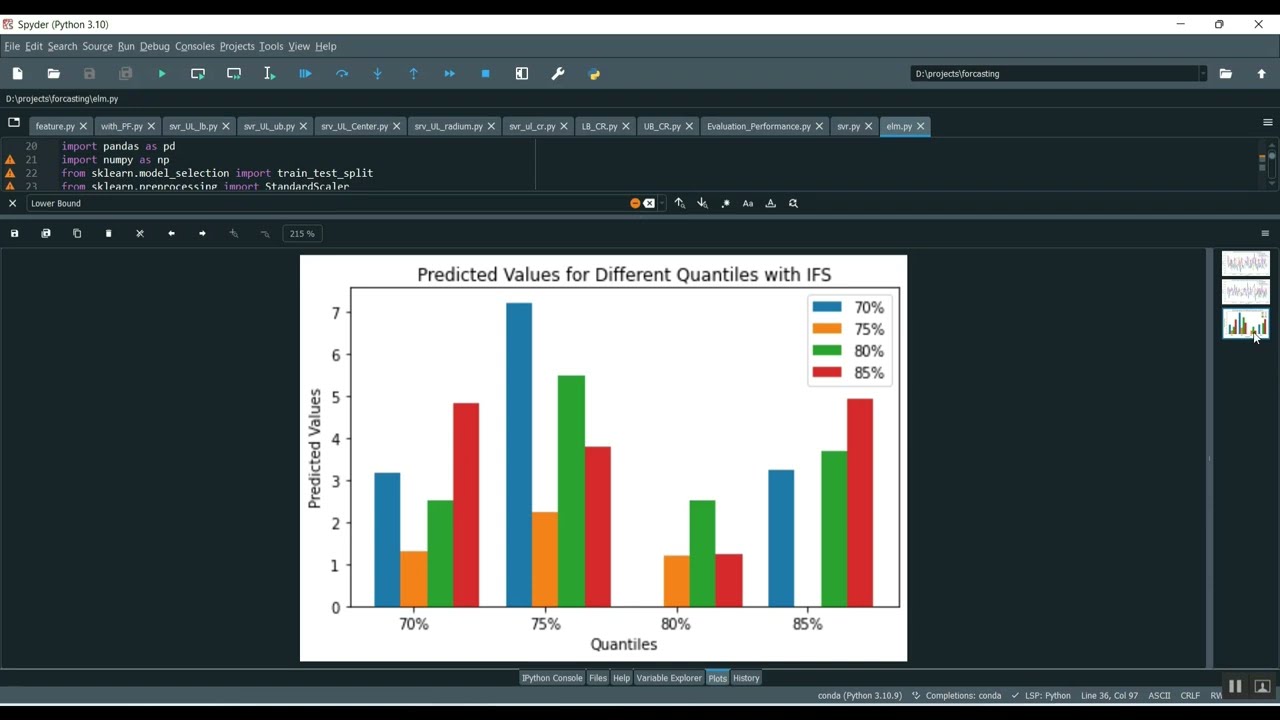Image resolution: width=1280 pixels, height=720 pixels.
Task: Select the first plot thumbnail
Action: point(1246,264)
